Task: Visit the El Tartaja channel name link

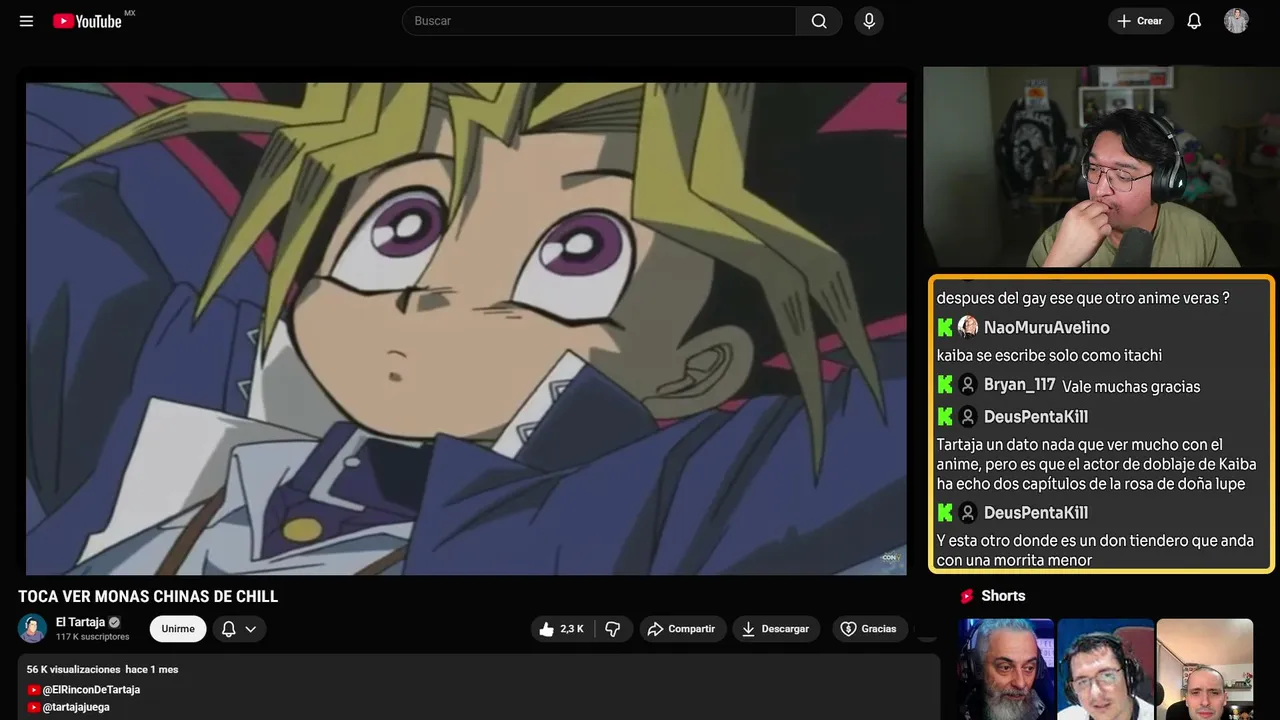Action: [x=80, y=622]
